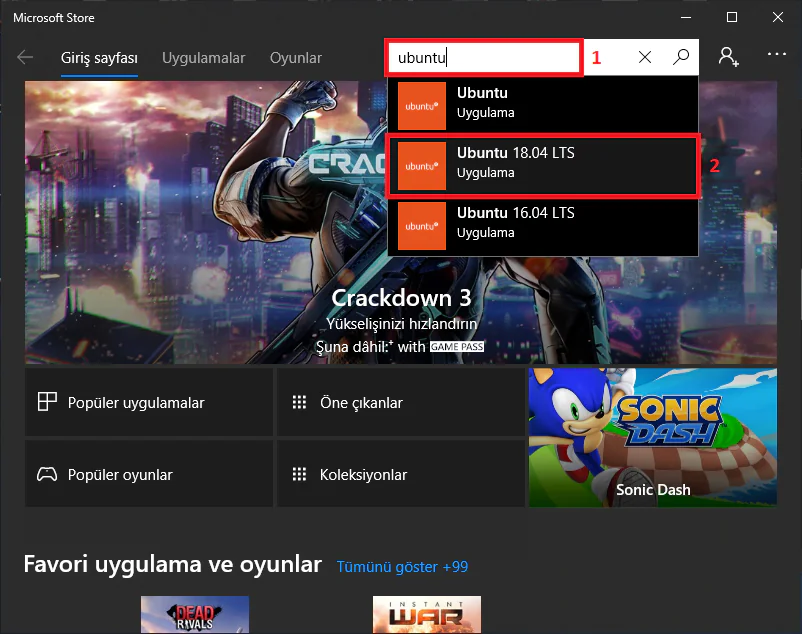Open Öne çıkanlar section
The width and height of the screenshot is (802, 634).
click(400, 402)
